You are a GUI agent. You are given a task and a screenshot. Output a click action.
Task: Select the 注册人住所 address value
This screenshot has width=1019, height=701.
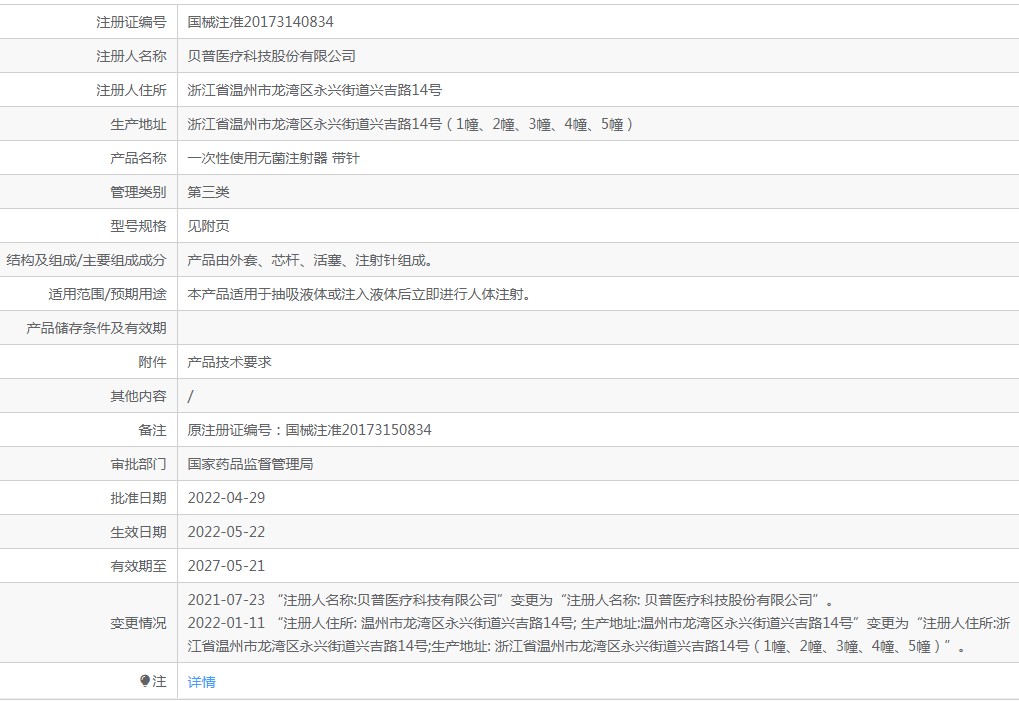coord(315,90)
